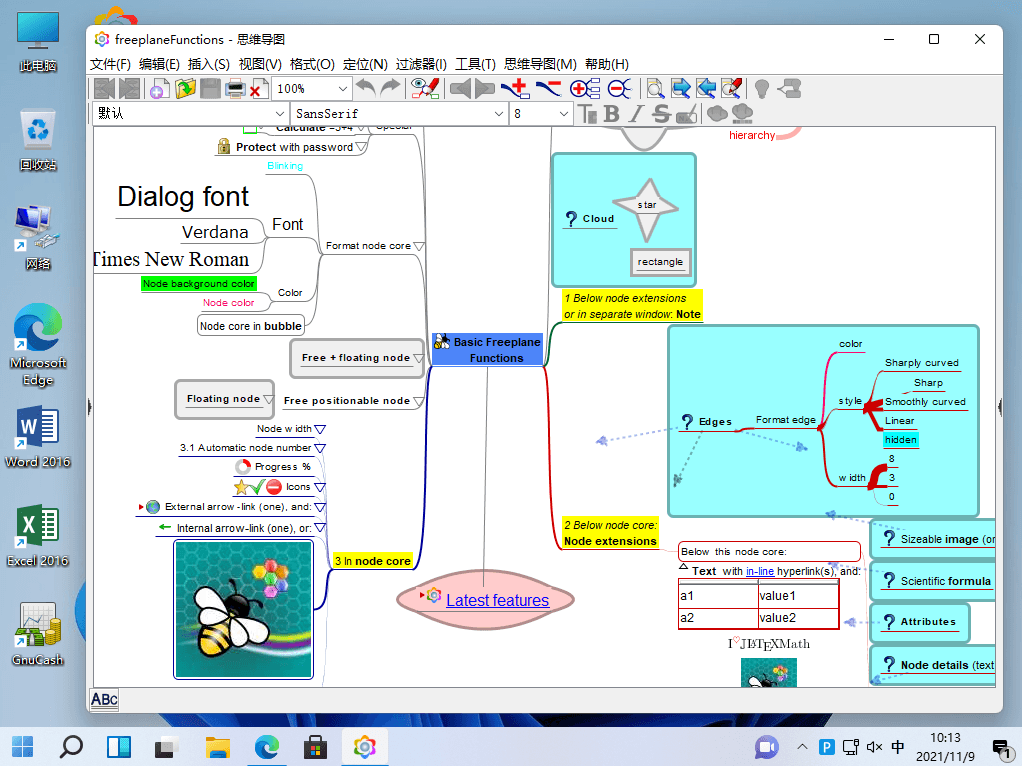Open the Windows Start menu

(x=23, y=747)
